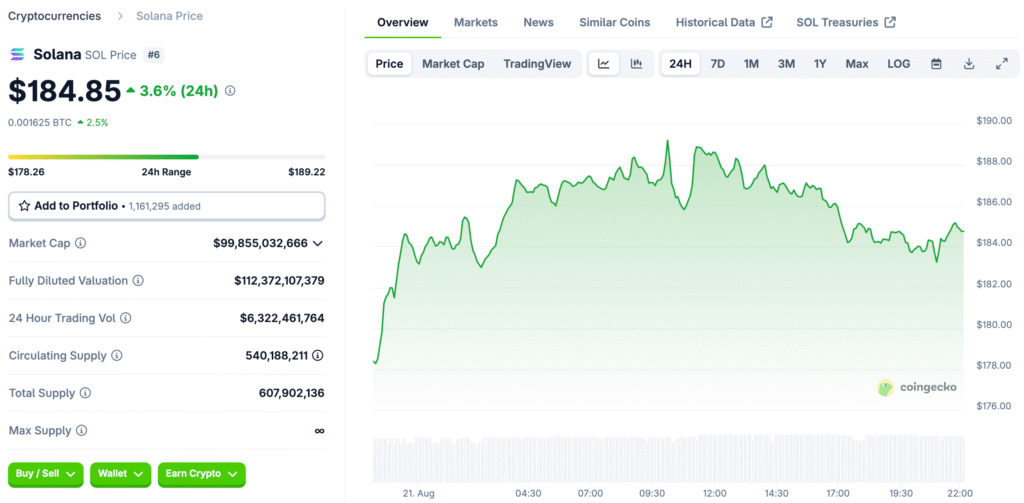This screenshot has width=1024, height=503.
Task: Open the Earn Crypto dropdown
Action: [x=202, y=474]
